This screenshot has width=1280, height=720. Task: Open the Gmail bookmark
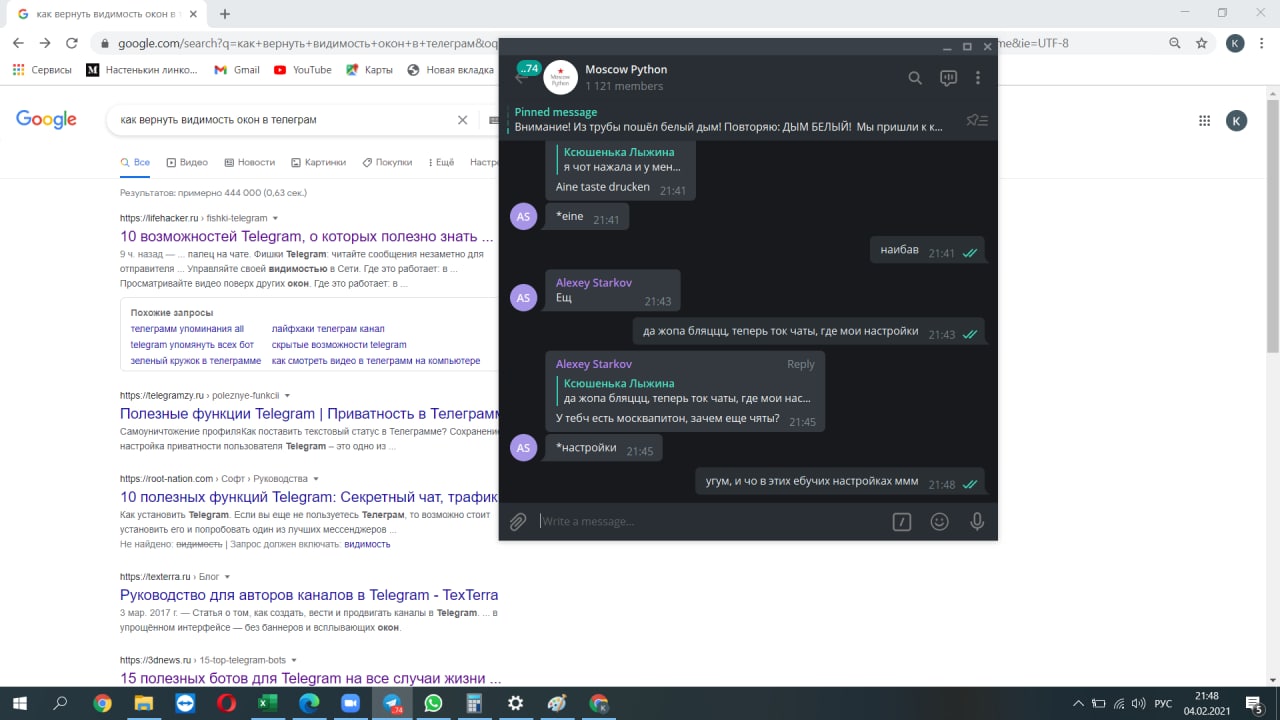[237, 70]
